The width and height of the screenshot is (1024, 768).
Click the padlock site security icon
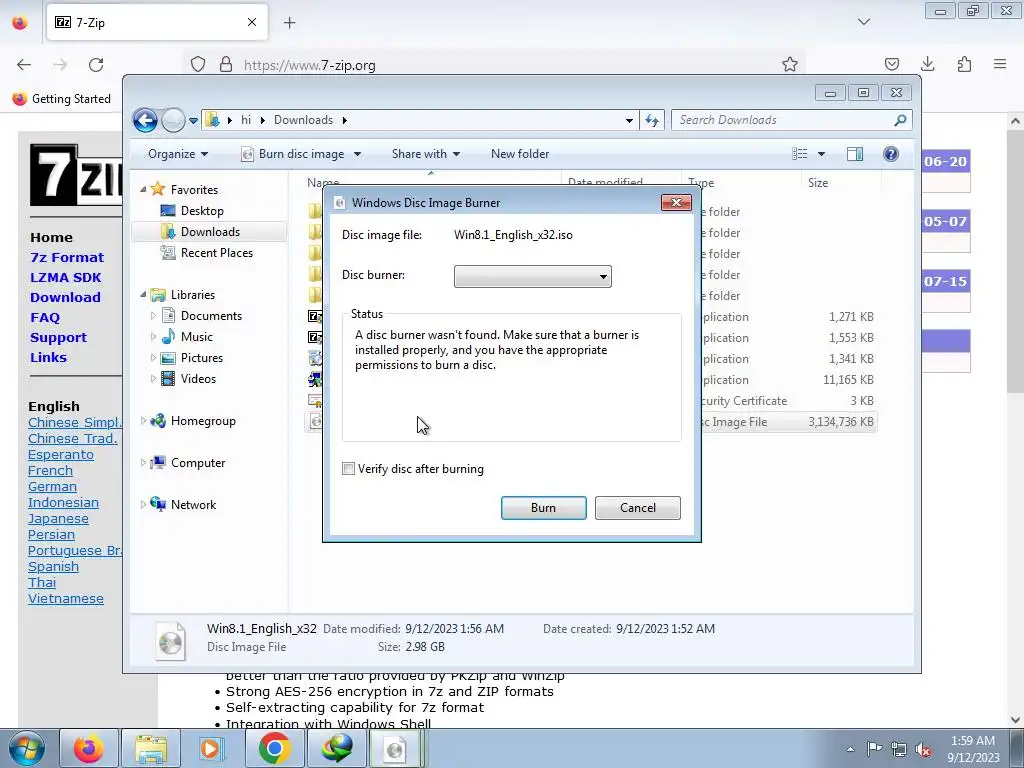226,65
